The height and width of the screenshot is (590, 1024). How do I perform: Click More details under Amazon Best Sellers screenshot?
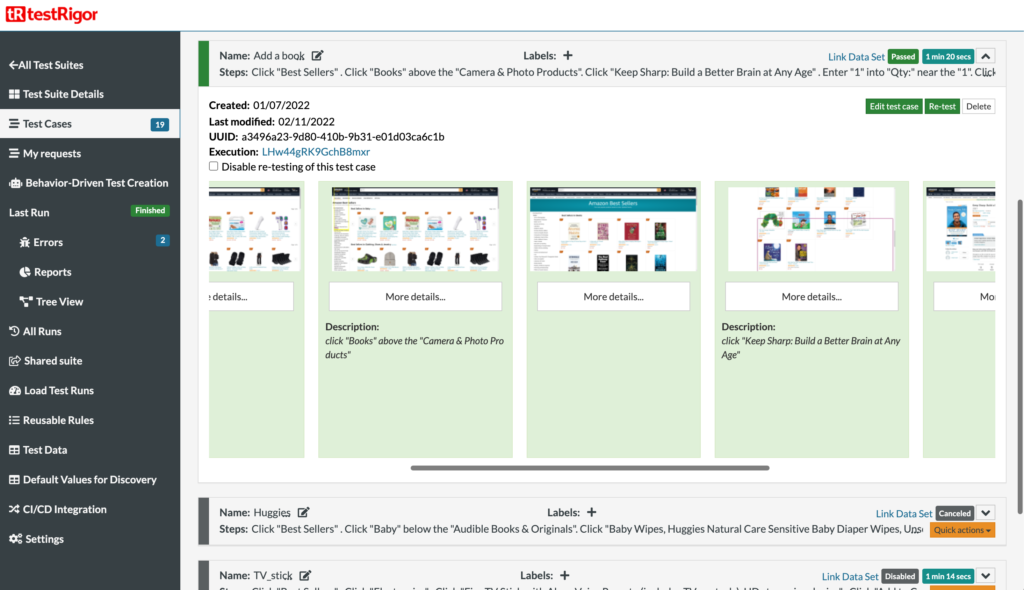point(613,297)
